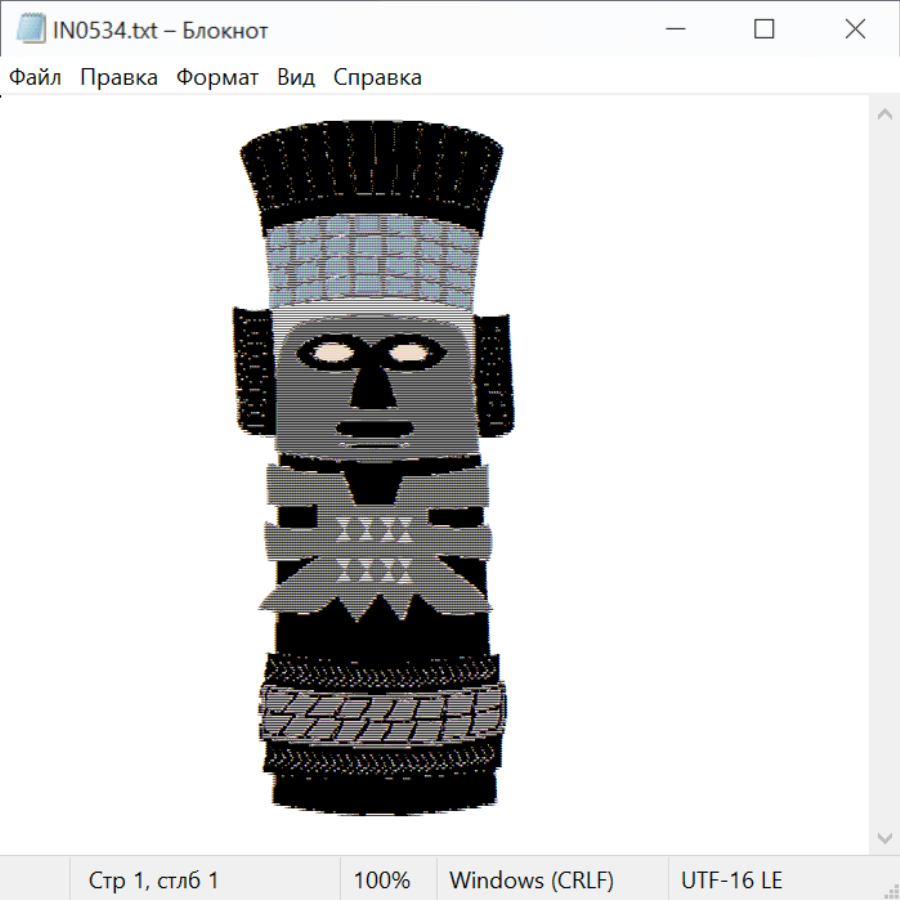Open the Вид menu
This screenshot has height=900, width=900.
296,78
